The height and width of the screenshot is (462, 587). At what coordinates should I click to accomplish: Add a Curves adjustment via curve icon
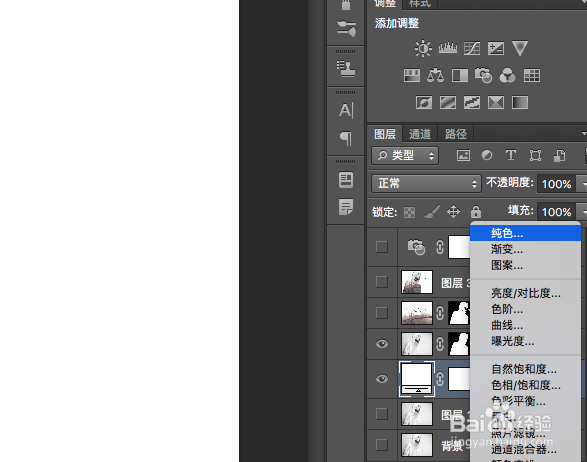pyautogui.click(x=472, y=48)
